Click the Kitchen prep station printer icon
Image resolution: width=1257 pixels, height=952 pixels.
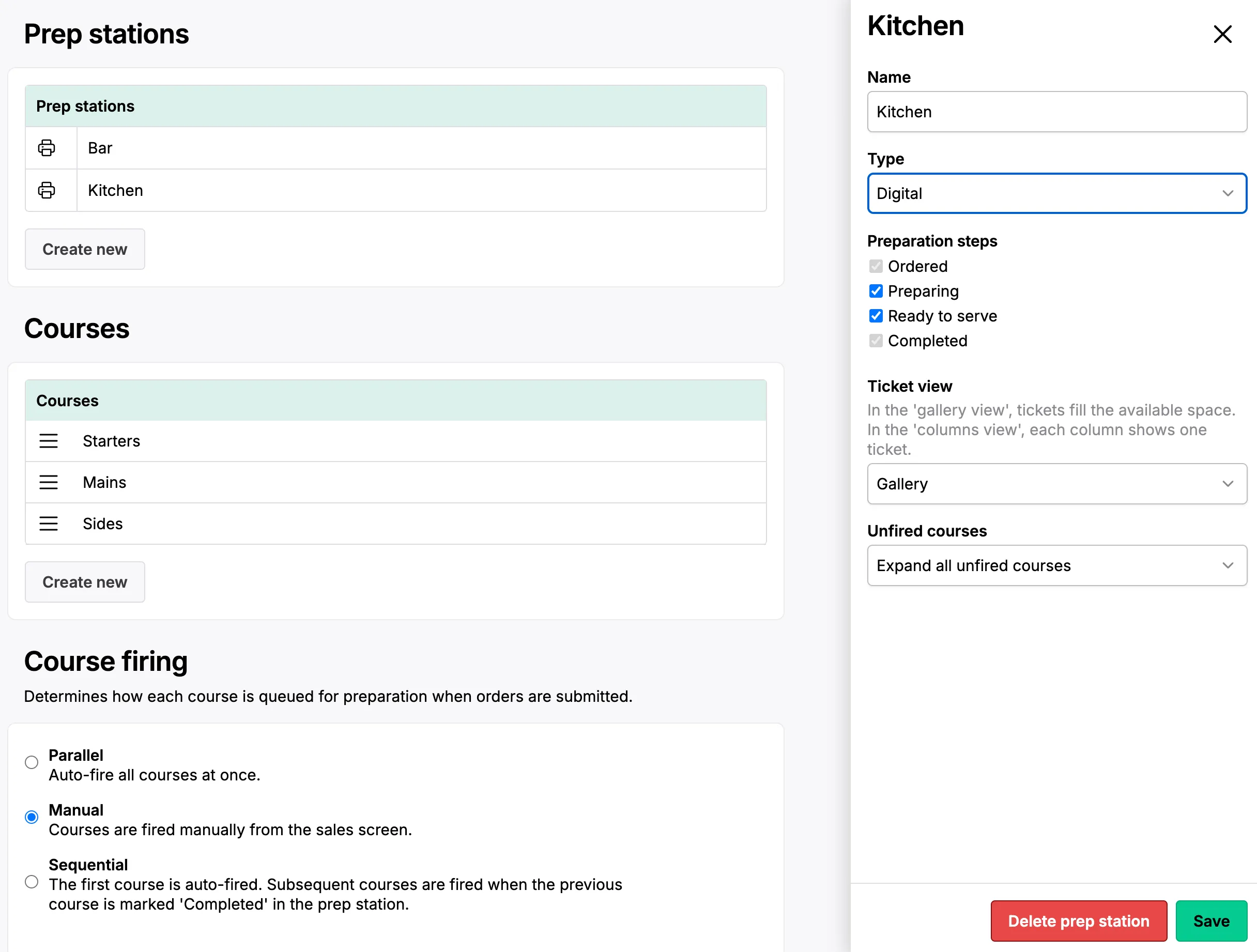[46, 189]
